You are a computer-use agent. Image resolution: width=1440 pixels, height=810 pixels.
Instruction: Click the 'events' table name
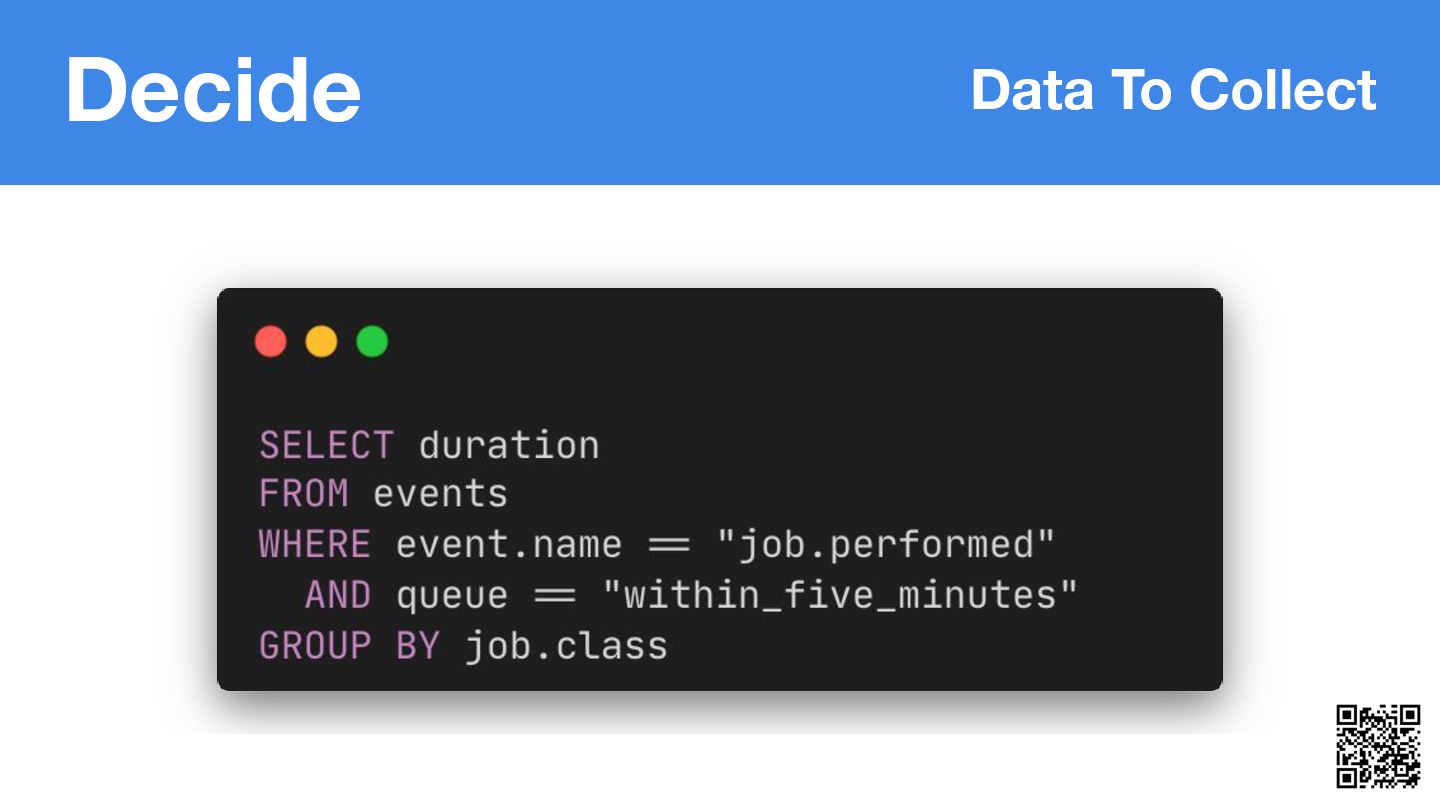pyautogui.click(x=441, y=495)
